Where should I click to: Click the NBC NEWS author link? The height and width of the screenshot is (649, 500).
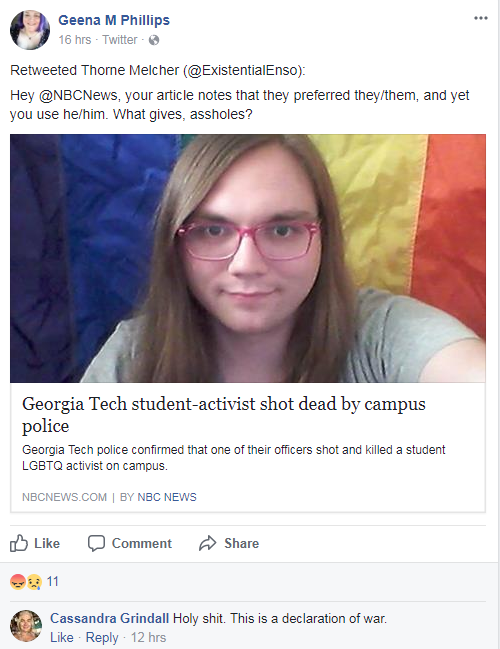(x=167, y=497)
